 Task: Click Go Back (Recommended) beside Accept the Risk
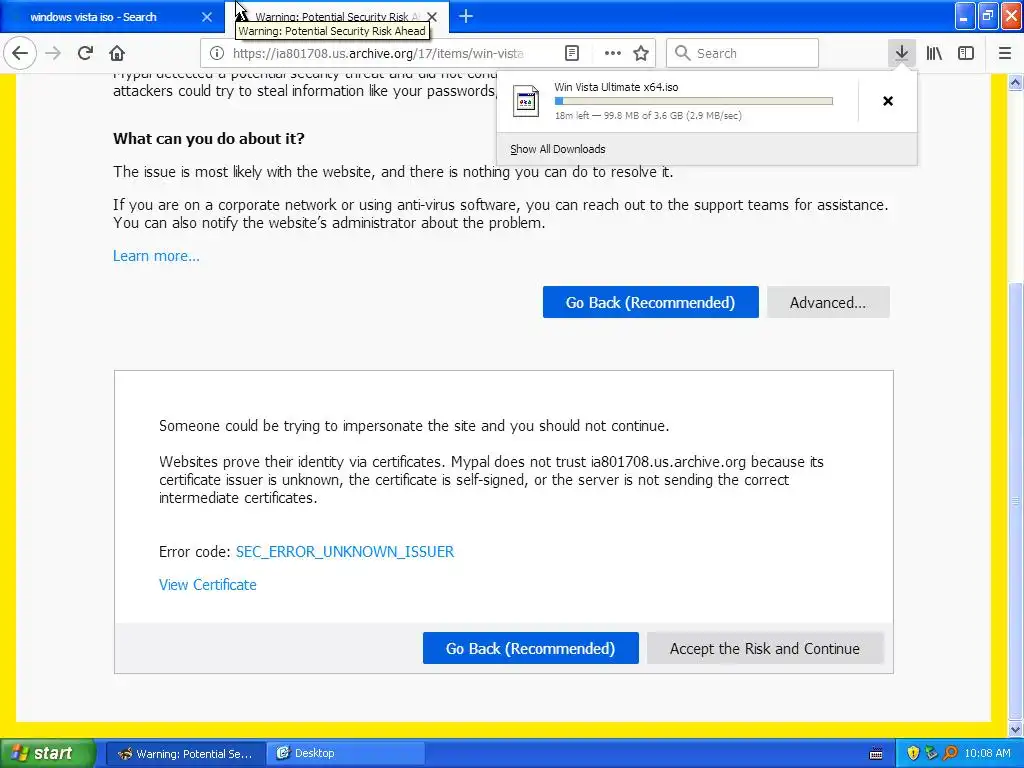(x=530, y=648)
